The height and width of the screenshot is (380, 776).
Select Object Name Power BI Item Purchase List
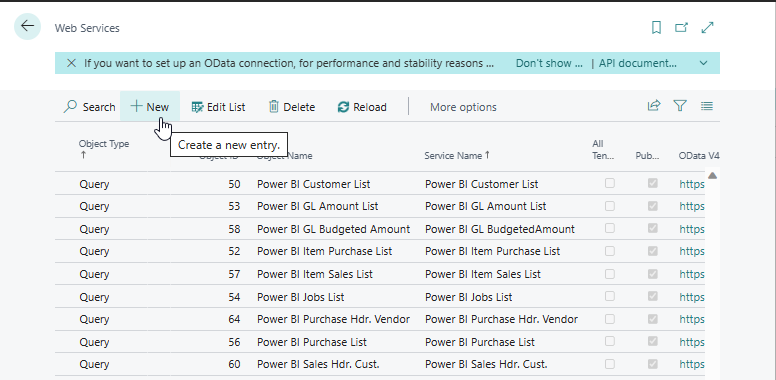click(324, 251)
